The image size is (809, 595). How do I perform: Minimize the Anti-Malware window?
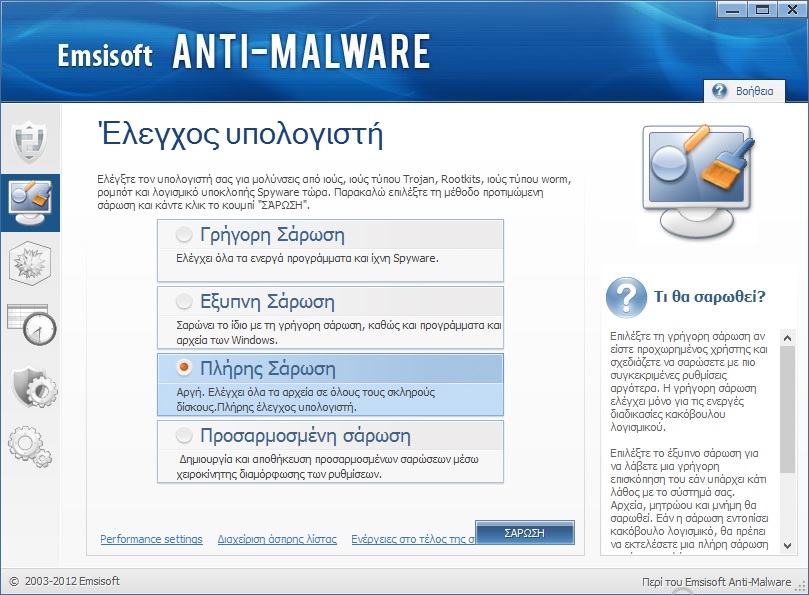point(732,9)
